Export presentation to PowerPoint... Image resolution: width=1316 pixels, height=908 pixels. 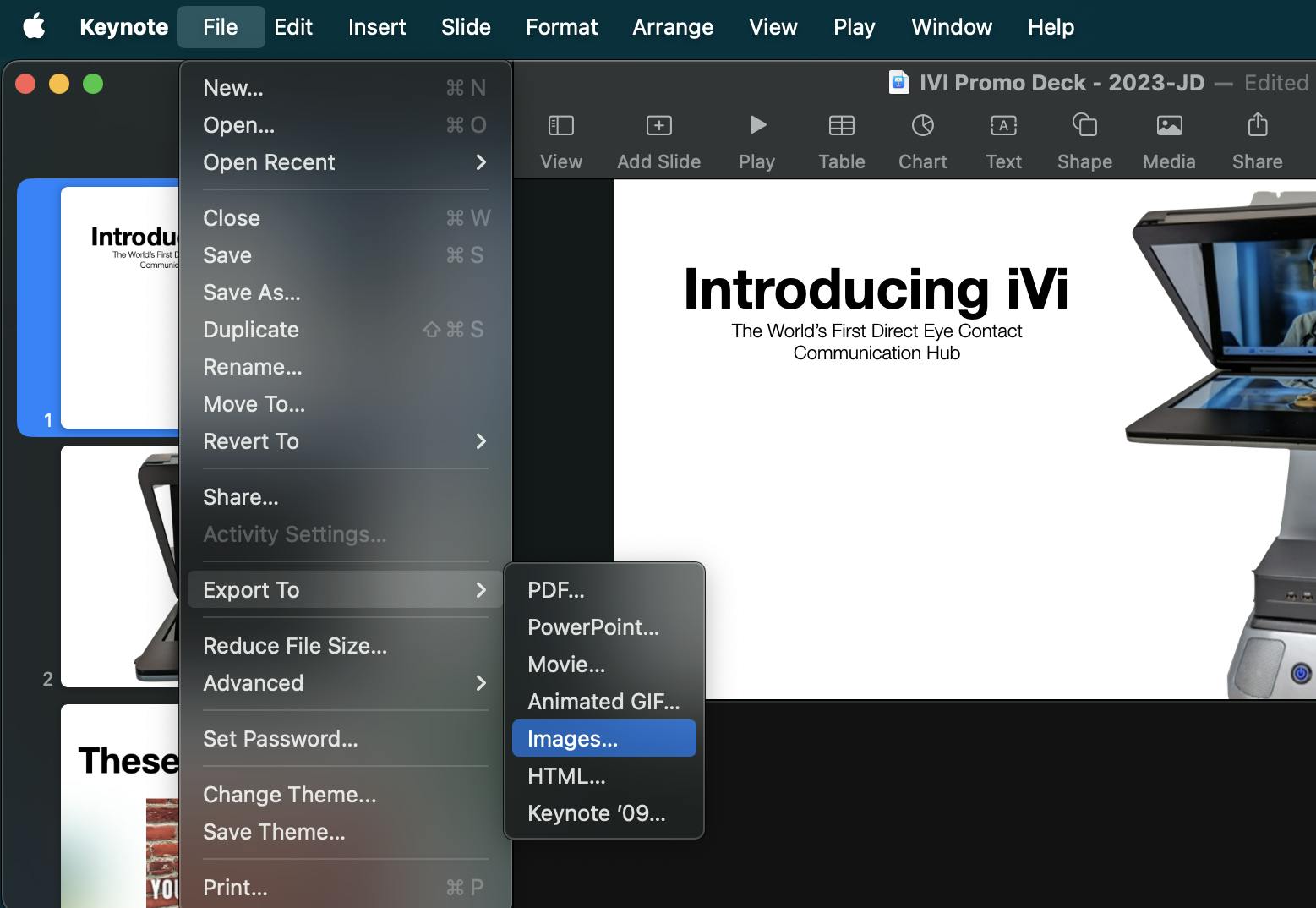604,627
